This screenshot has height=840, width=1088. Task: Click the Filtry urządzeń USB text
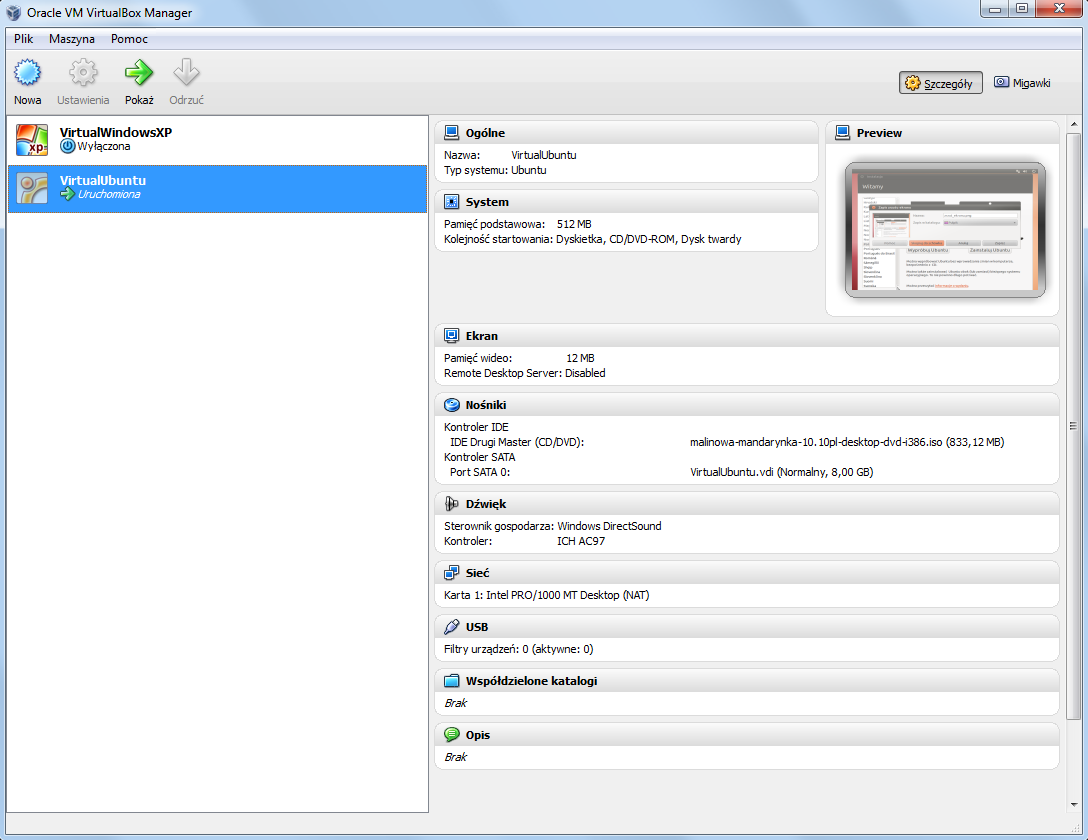[x=518, y=649]
